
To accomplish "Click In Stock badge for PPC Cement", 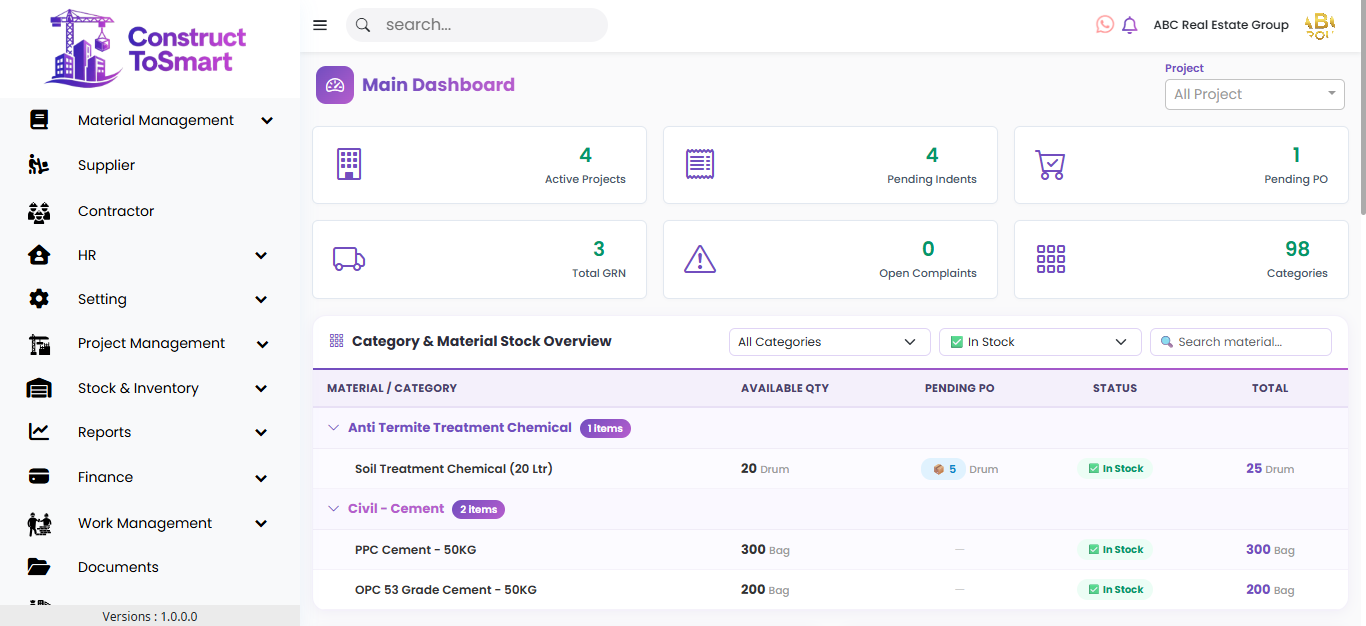I will coord(1115,549).
